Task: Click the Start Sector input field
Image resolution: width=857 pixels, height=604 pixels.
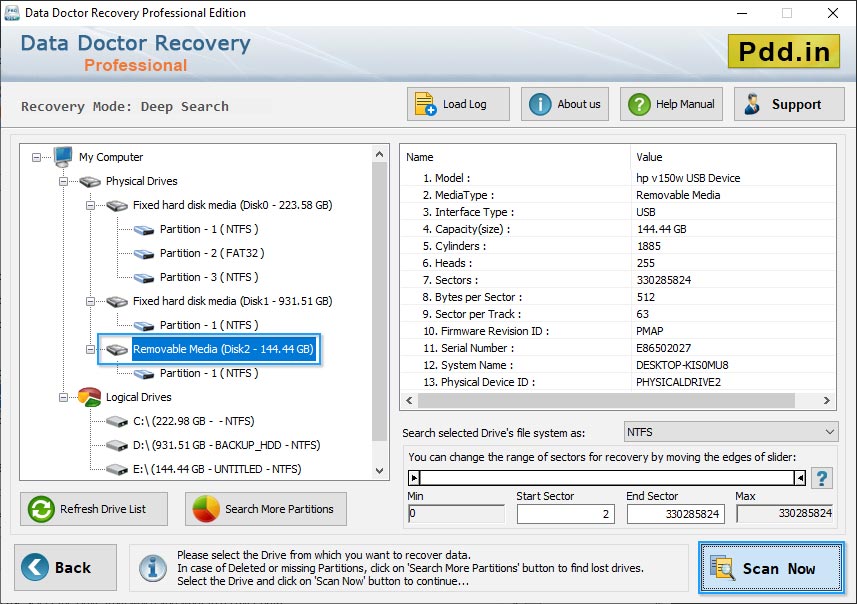Action: [x=566, y=514]
